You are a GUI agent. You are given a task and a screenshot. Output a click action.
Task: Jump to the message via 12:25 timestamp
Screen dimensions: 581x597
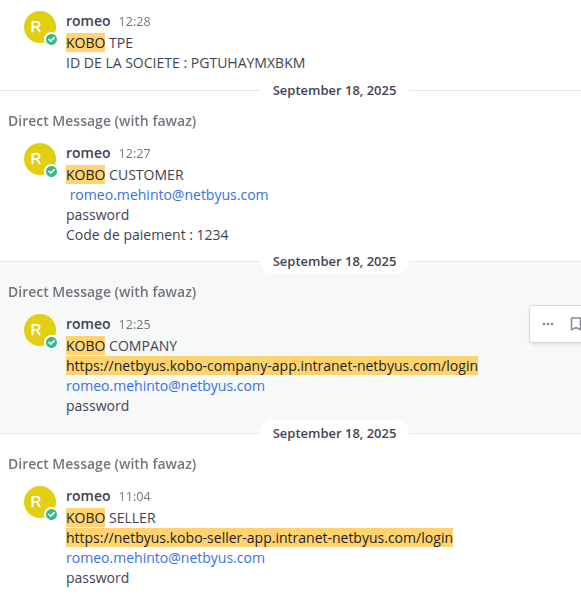tap(134, 325)
